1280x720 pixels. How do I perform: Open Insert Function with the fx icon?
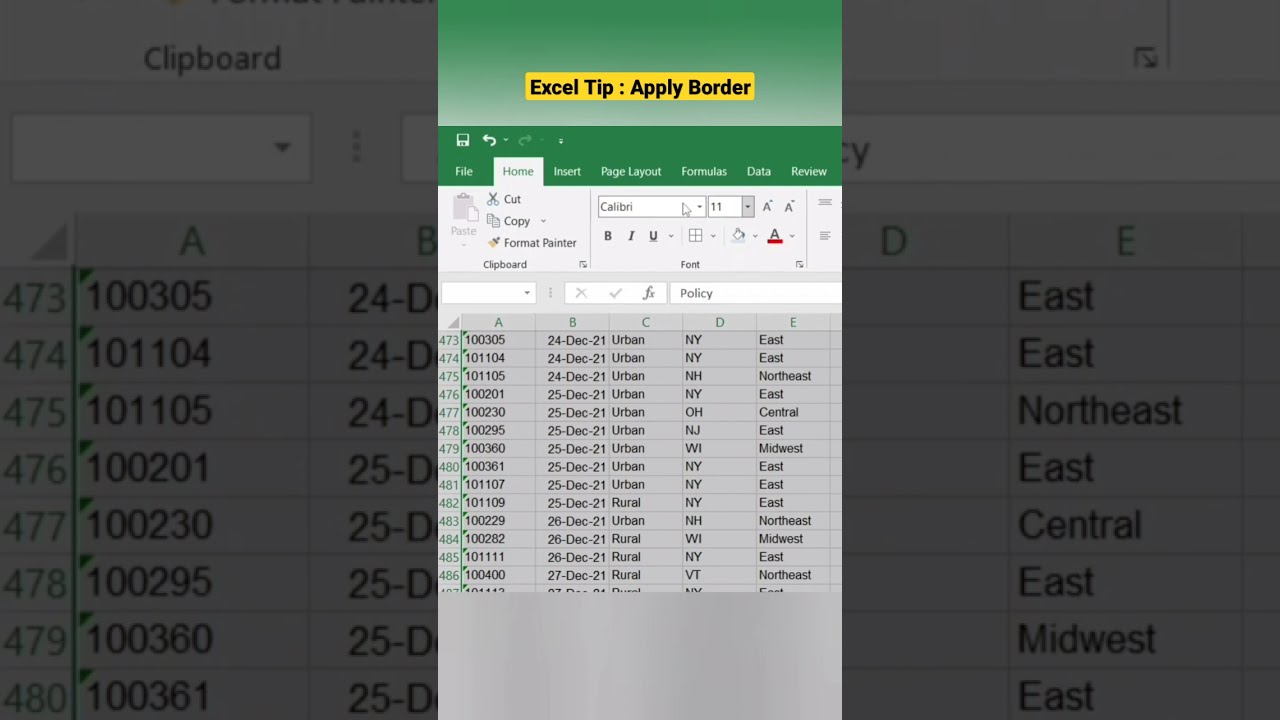coord(649,293)
